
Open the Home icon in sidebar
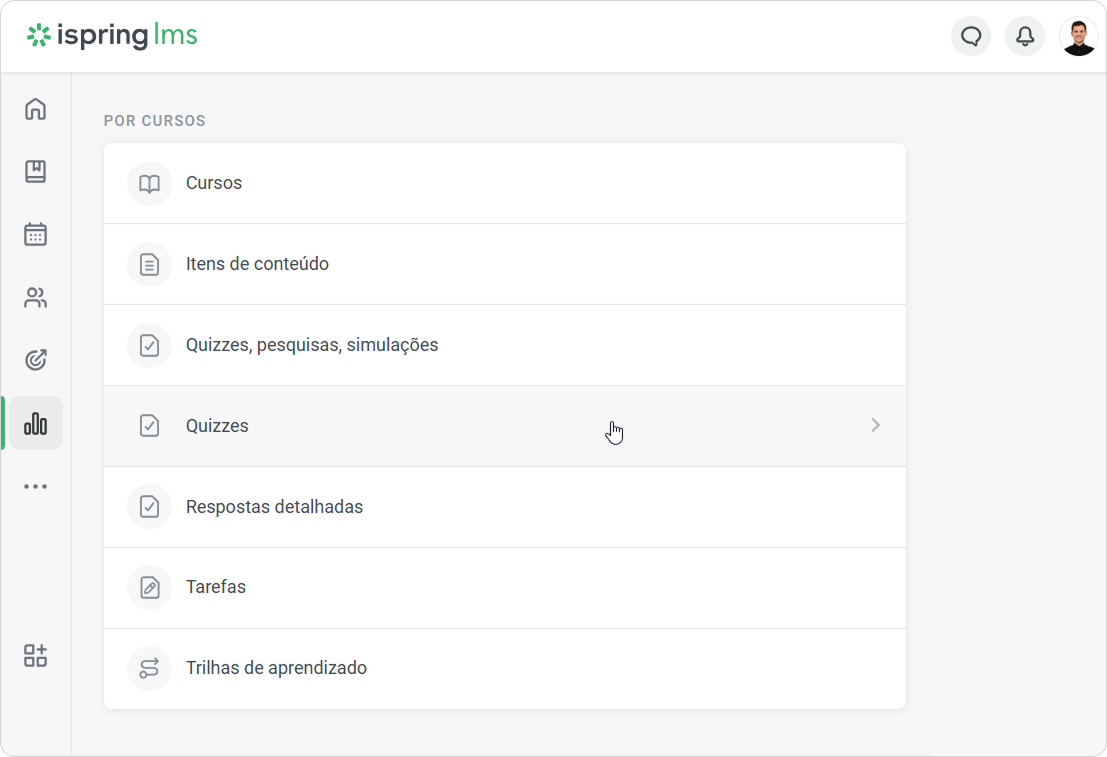click(35, 109)
